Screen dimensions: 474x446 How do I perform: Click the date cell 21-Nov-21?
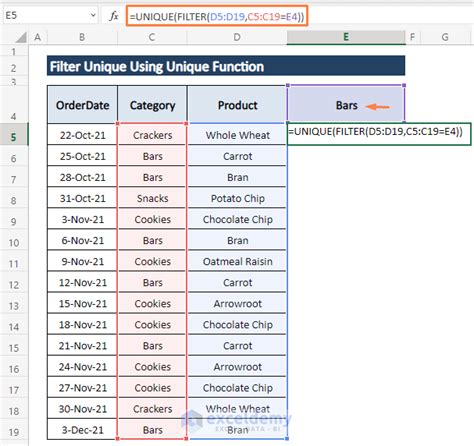pyautogui.click(x=82, y=345)
